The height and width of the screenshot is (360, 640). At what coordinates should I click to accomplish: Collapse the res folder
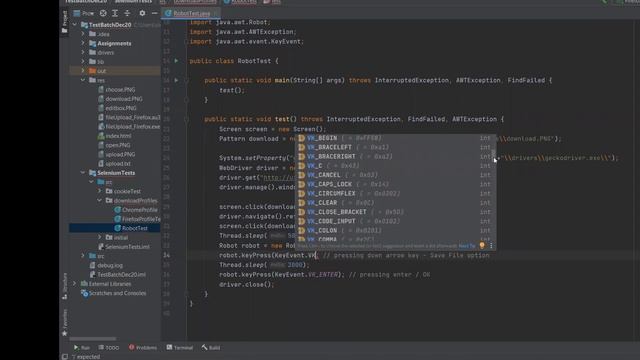83,80
